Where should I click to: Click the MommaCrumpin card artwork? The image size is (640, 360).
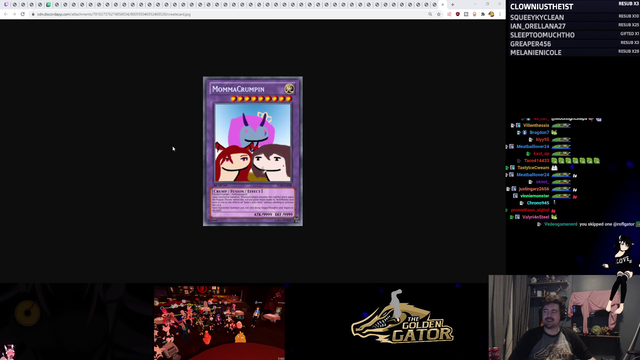tap(253, 142)
